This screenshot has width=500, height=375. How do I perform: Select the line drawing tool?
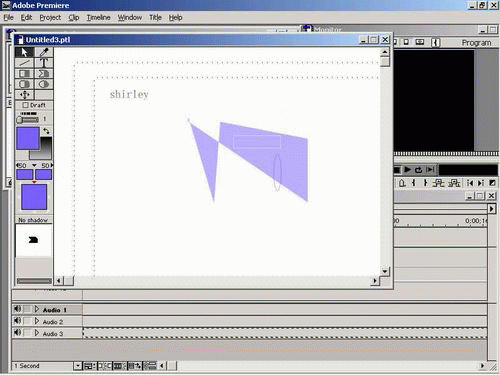24,63
